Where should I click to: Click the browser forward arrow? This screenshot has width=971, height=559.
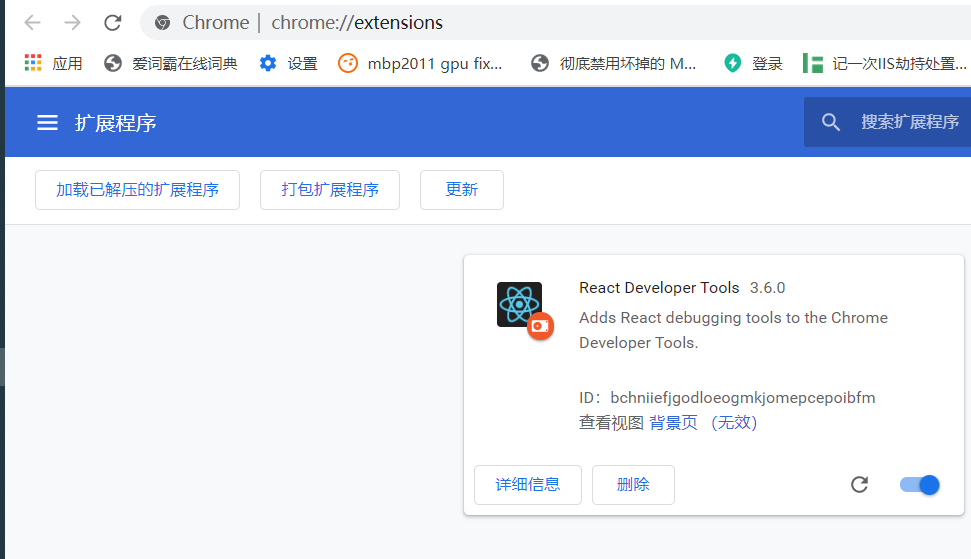pyautogui.click(x=72, y=23)
